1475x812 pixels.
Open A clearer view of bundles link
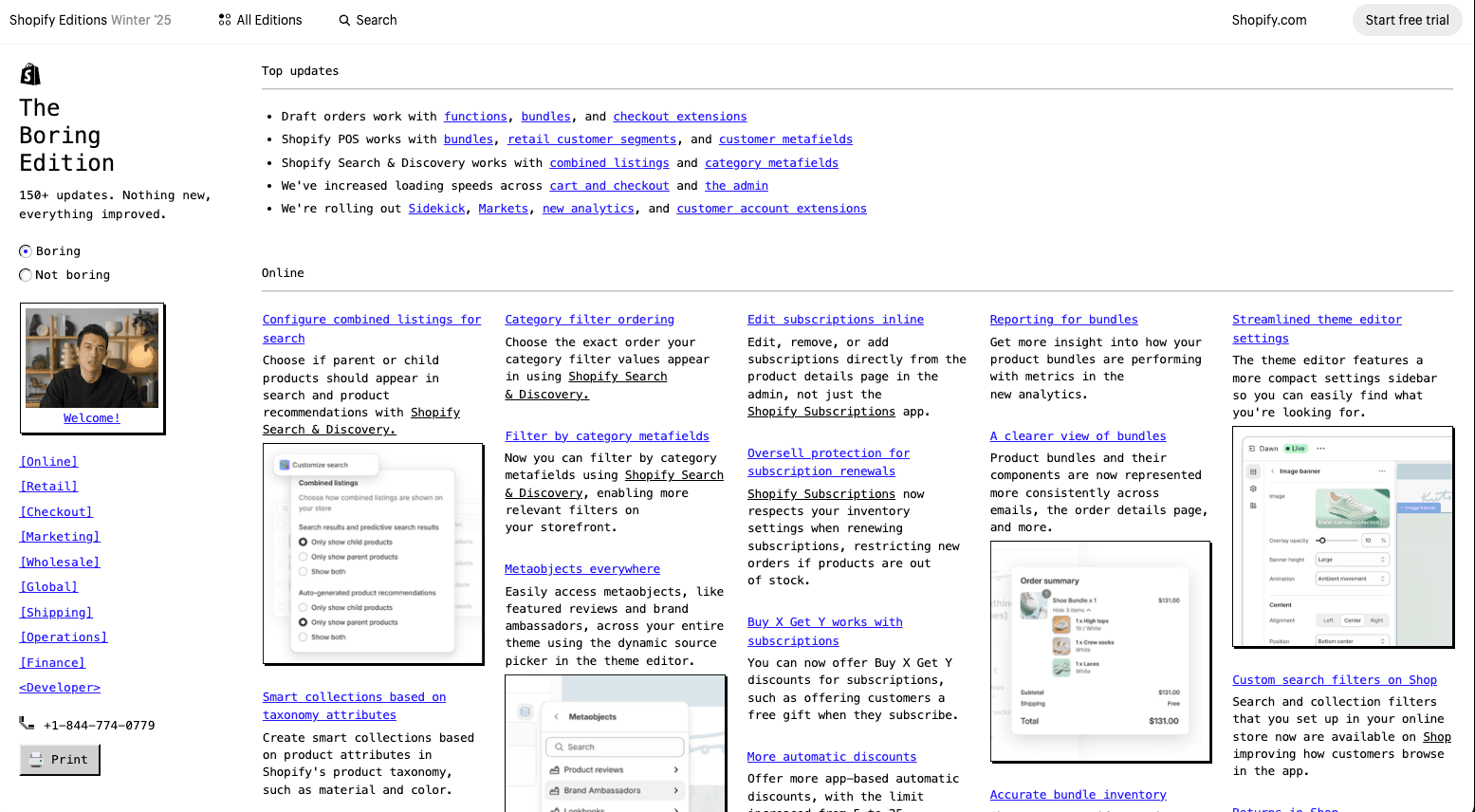click(1078, 436)
